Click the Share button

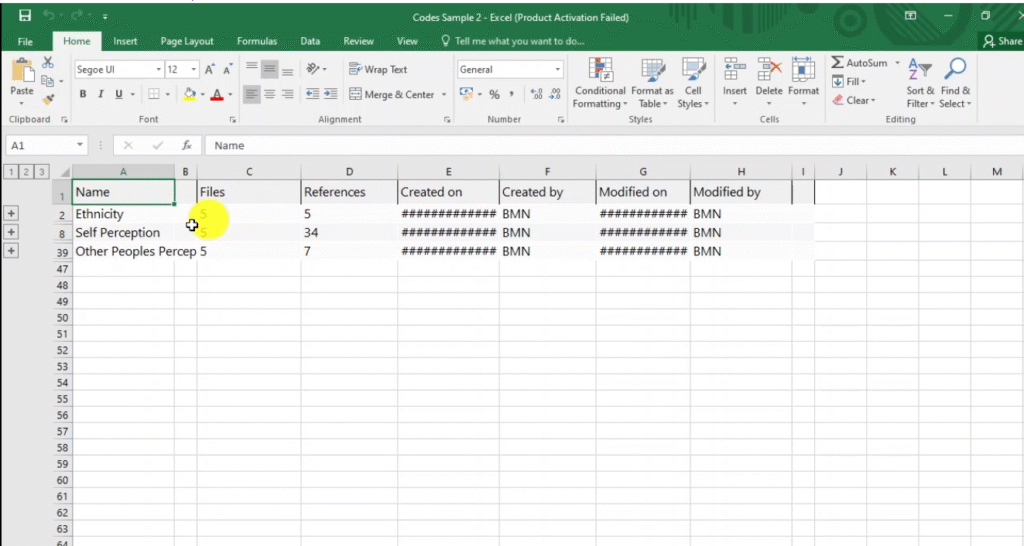(x=1001, y=42)
